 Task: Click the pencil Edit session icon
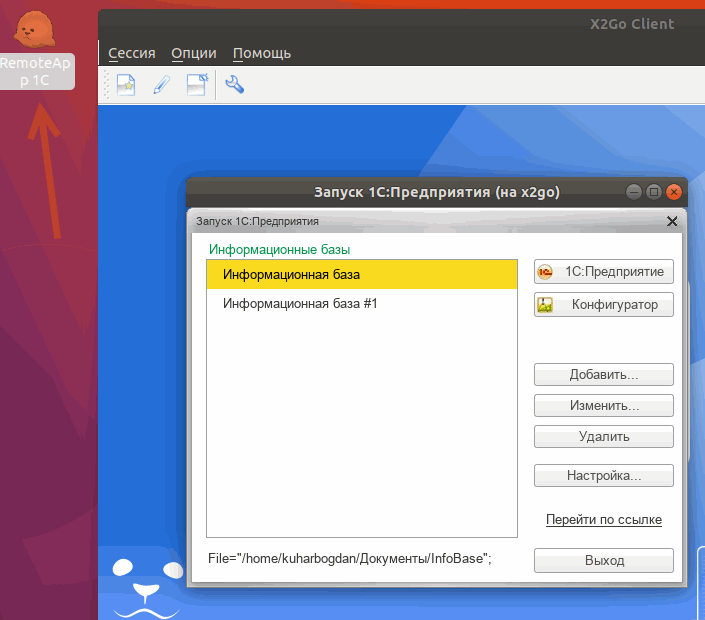(x=161, y=86)
